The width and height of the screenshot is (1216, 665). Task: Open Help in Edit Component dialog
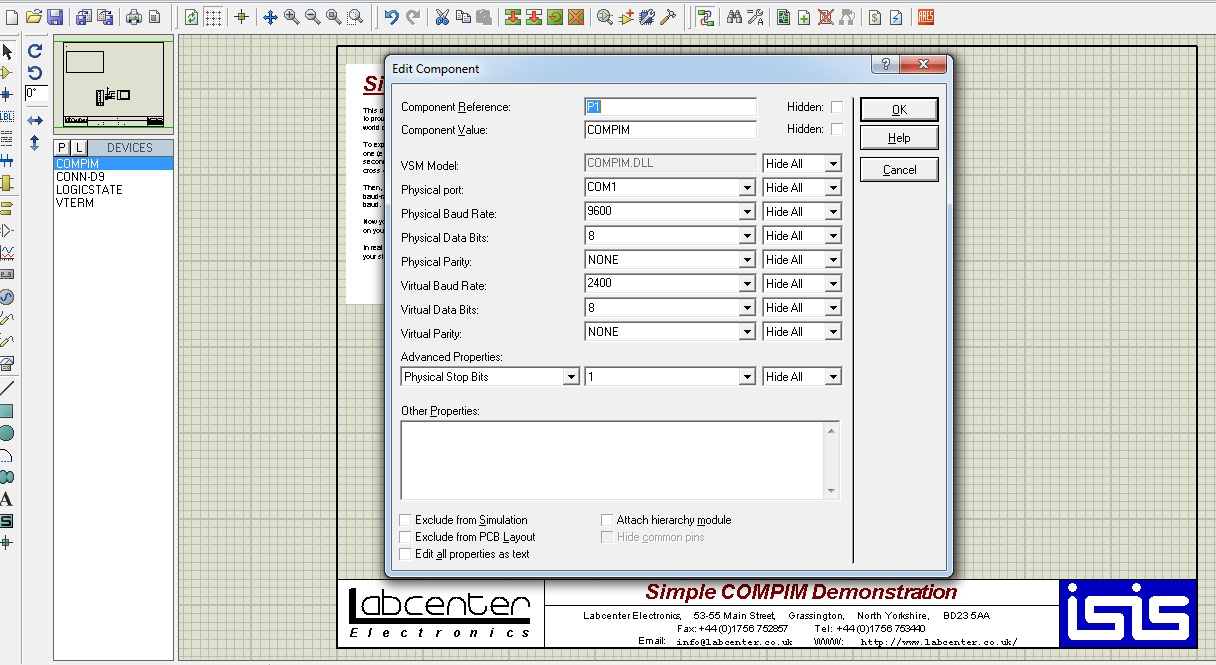(899, 138)
